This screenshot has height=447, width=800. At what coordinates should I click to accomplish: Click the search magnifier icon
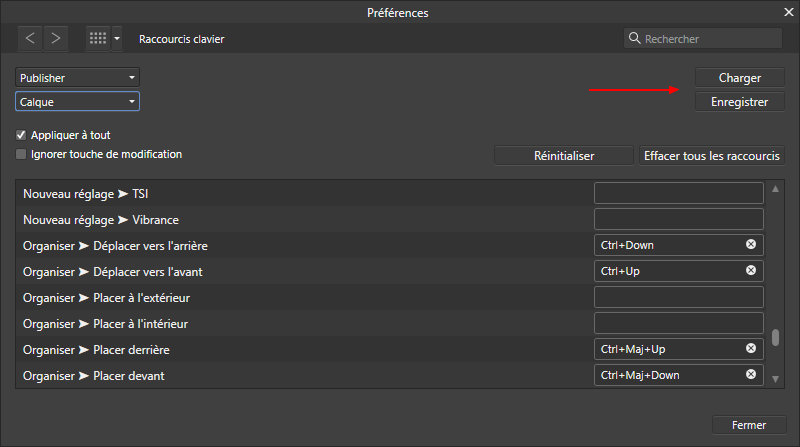(634, 38)
